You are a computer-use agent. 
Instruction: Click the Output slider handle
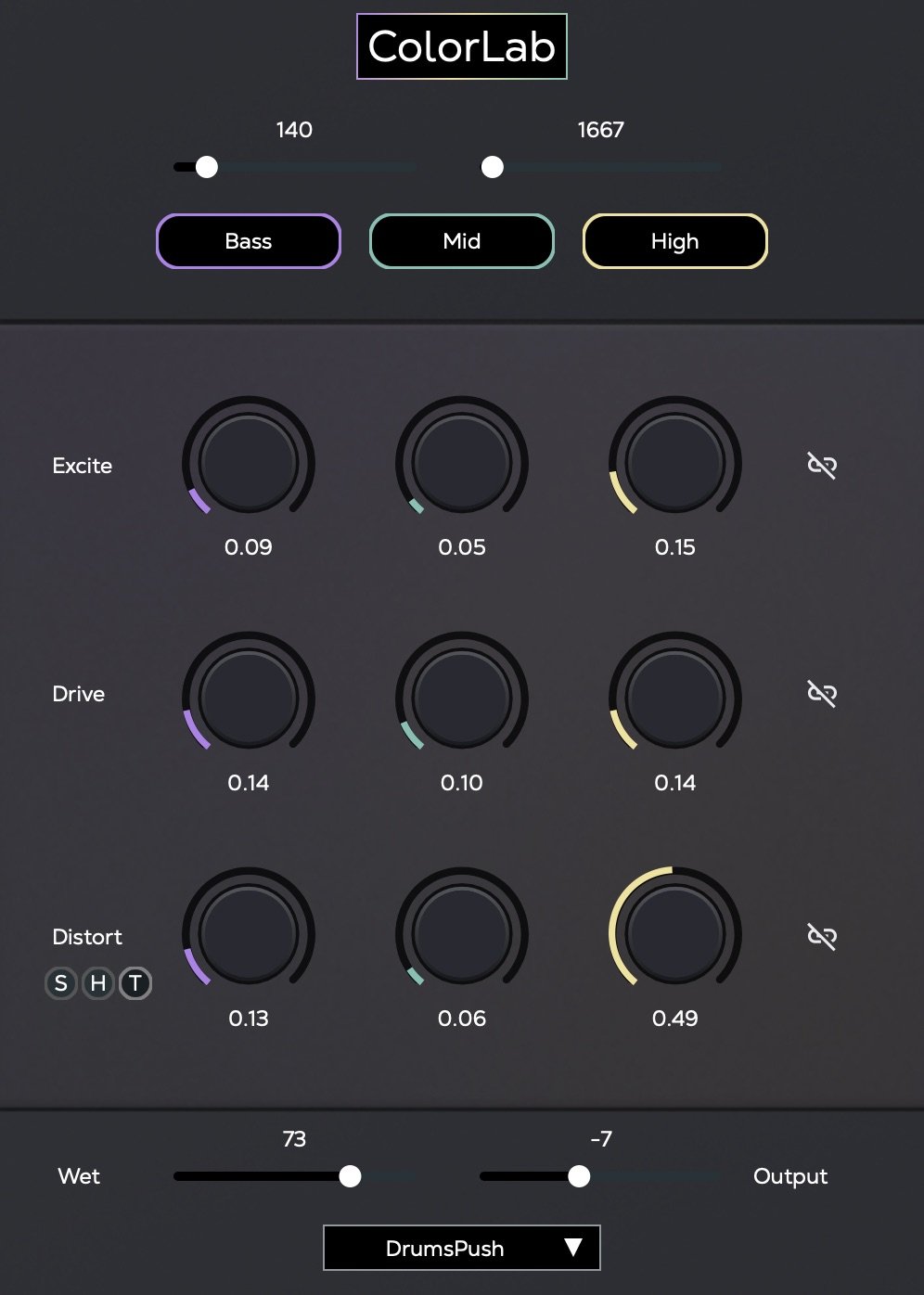click(579, 1176)
